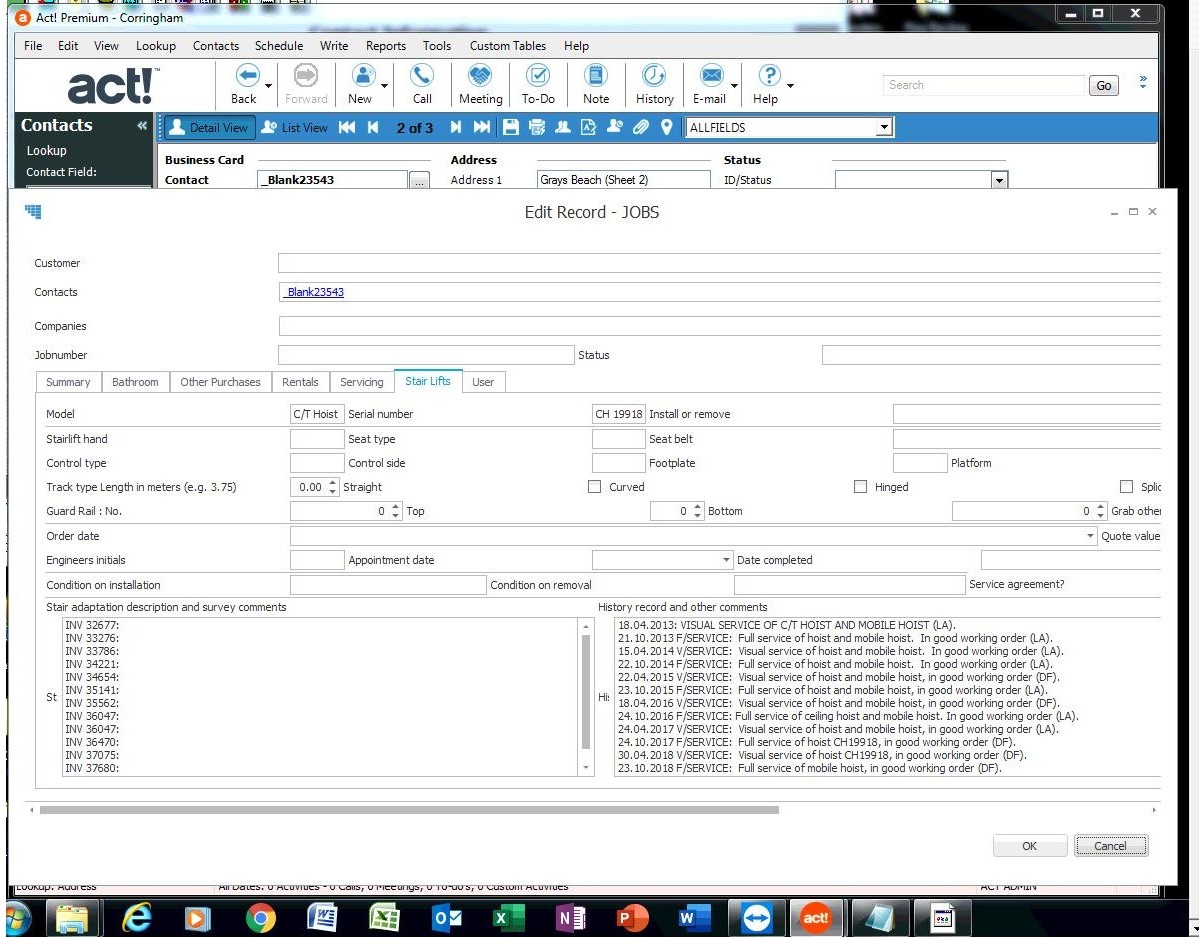Tick the Hinged track checkbox
This screenshot has height=937, width=1199.
1126,487
